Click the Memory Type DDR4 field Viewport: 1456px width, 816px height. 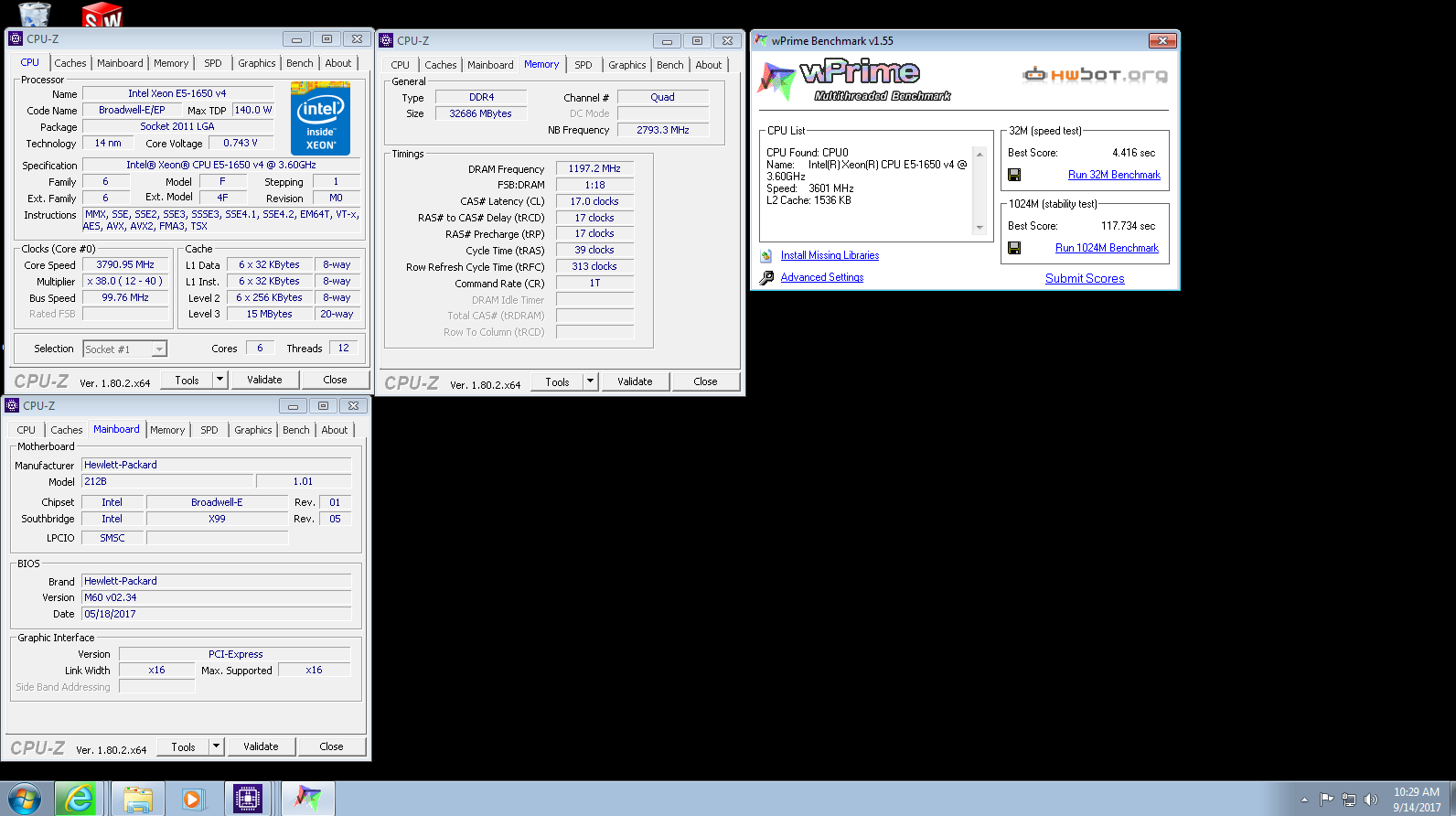tap(481, 97)
